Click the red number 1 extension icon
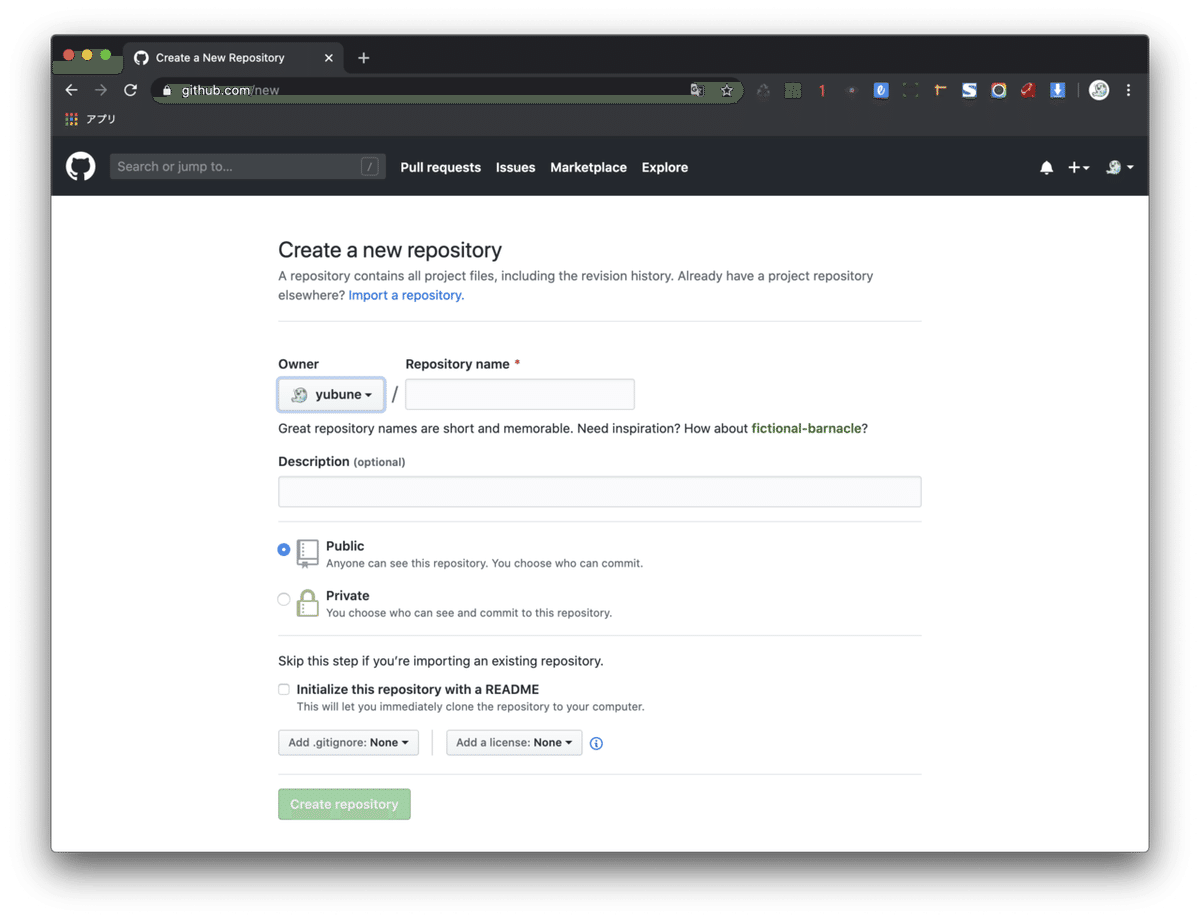This screenshot has height=920, width=1200. (x=822, y=90)
